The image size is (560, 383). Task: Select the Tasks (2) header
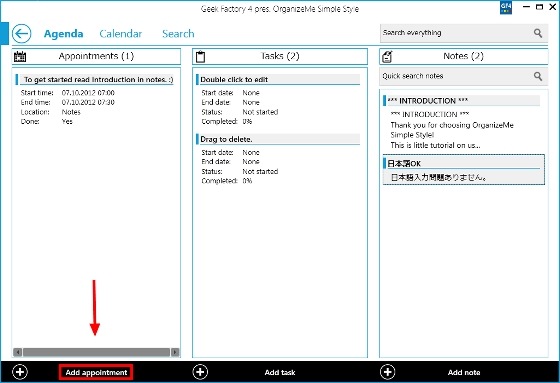click(x=280, y=56)
